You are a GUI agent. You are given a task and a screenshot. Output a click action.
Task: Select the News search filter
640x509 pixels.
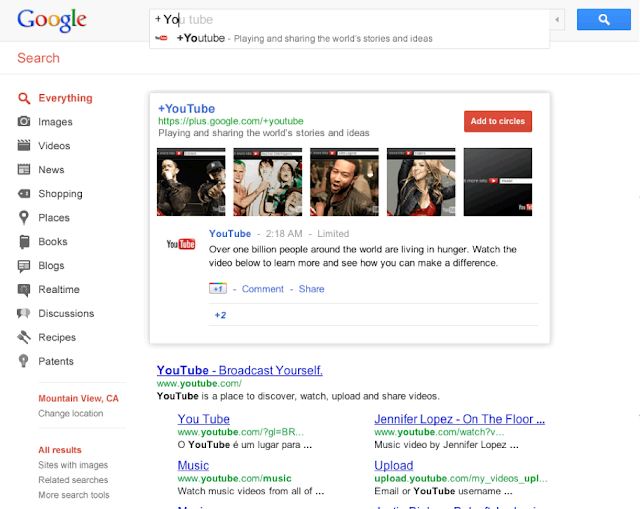point(51,170)
